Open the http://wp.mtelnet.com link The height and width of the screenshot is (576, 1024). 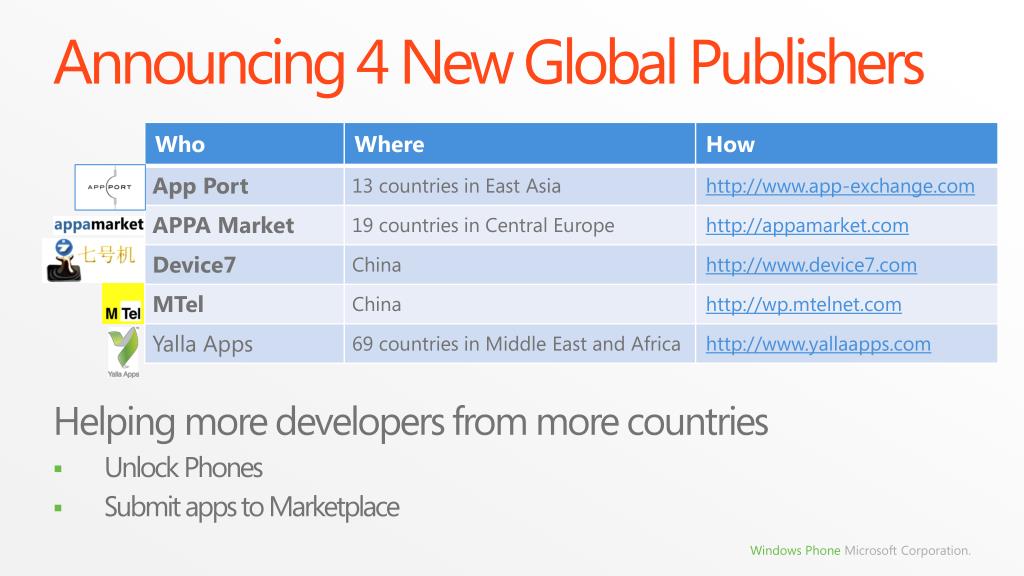coord(803,305)
